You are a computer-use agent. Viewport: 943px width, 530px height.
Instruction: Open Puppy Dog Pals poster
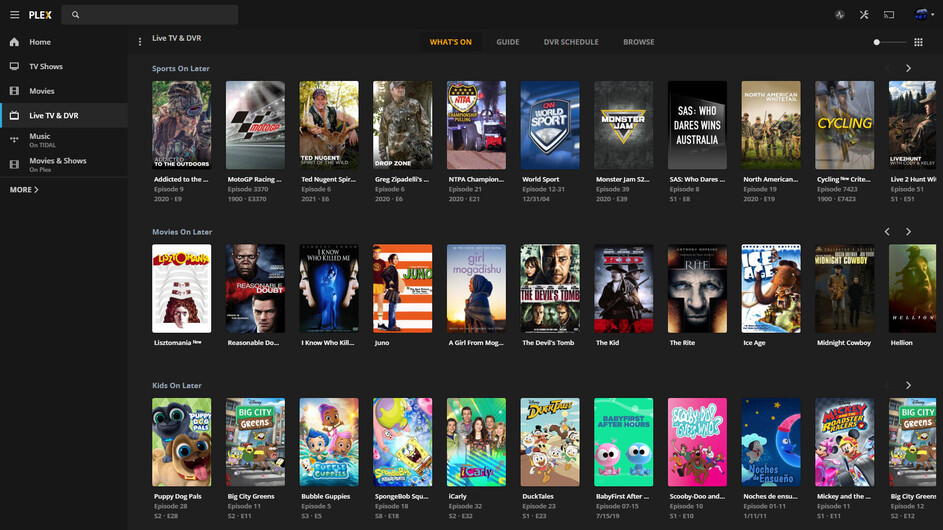pyautogui.click(x=182, y=442)
